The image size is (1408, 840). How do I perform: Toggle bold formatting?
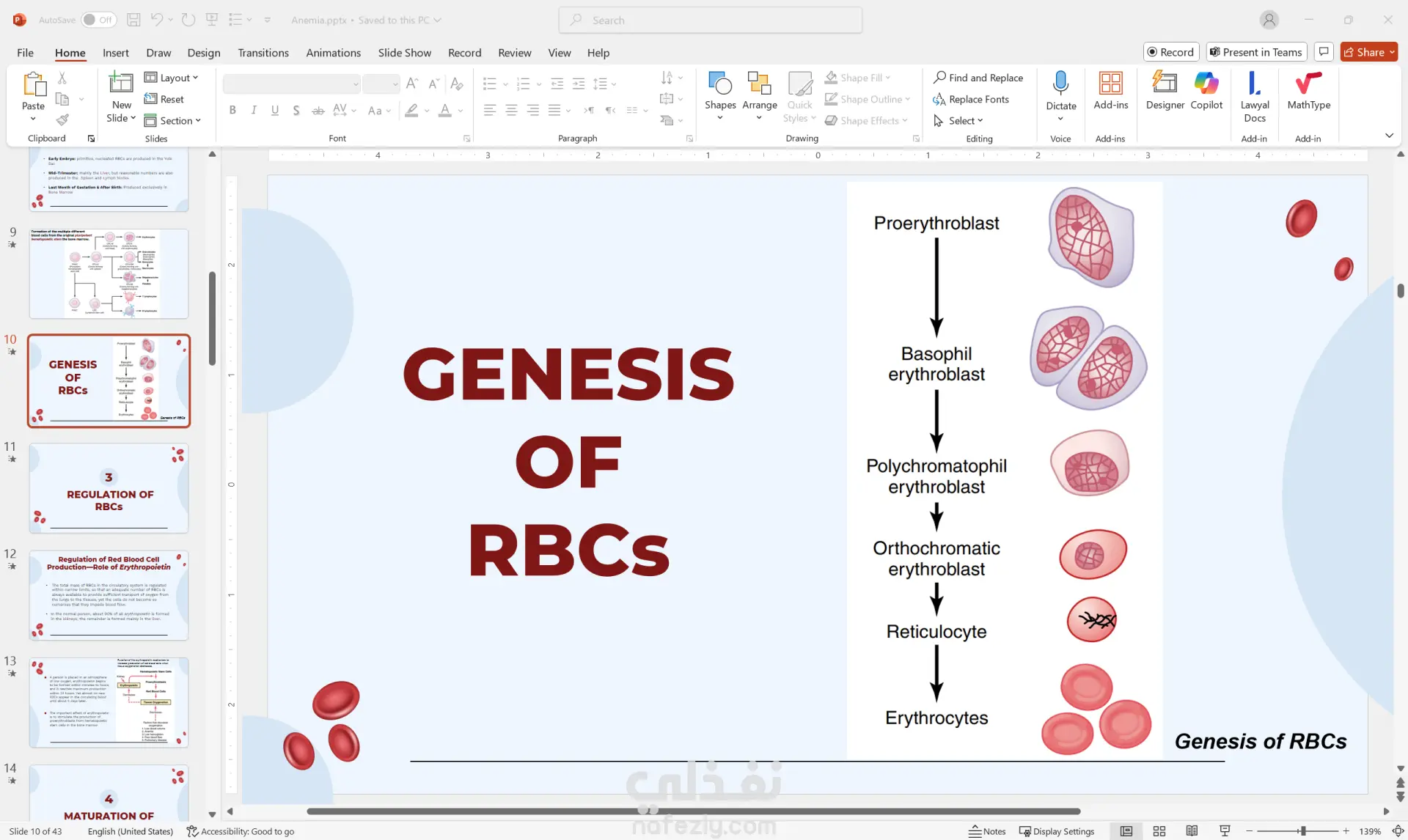[232, 110]
